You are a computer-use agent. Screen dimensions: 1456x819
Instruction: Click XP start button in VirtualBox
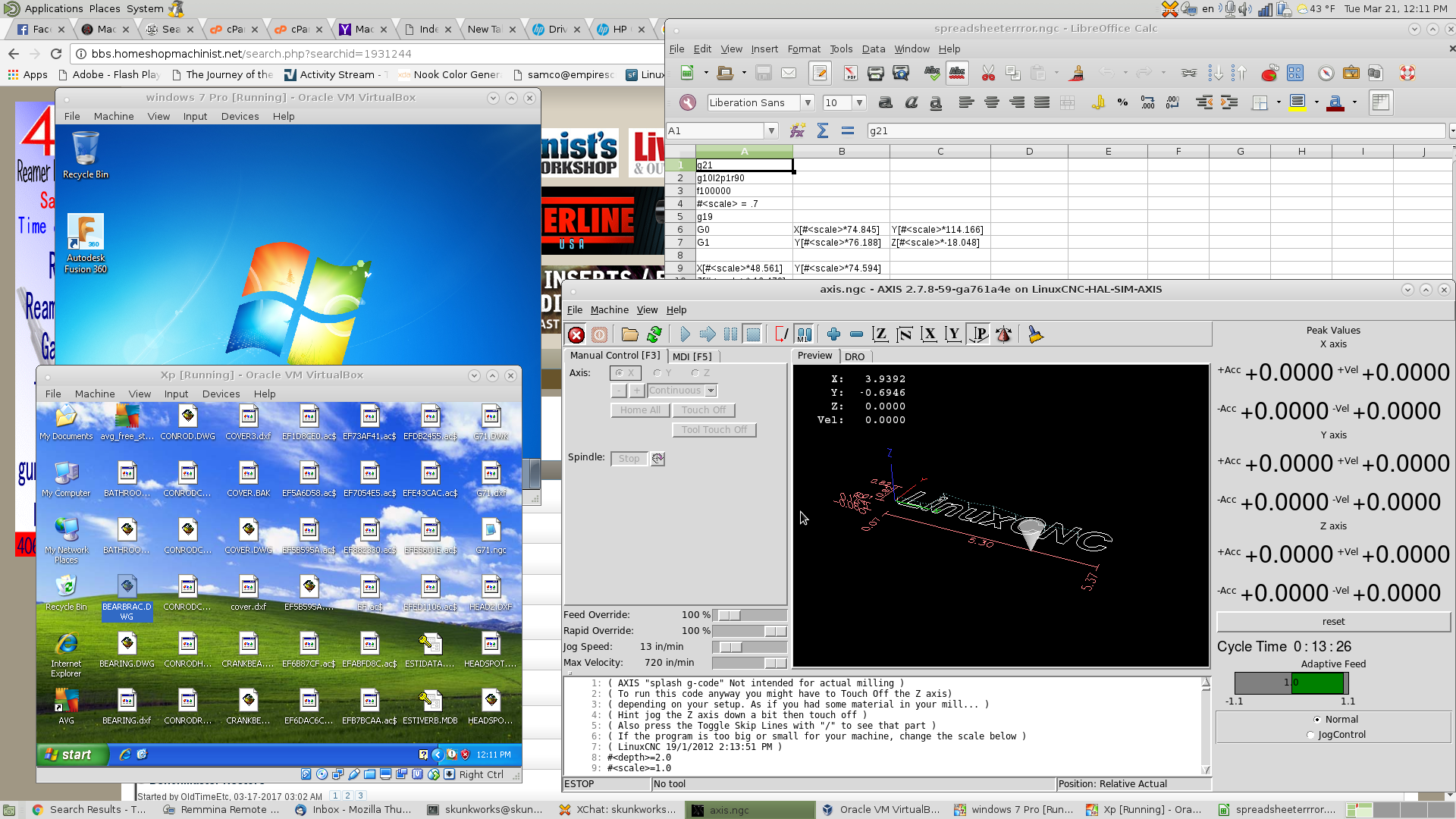(72, 755)
